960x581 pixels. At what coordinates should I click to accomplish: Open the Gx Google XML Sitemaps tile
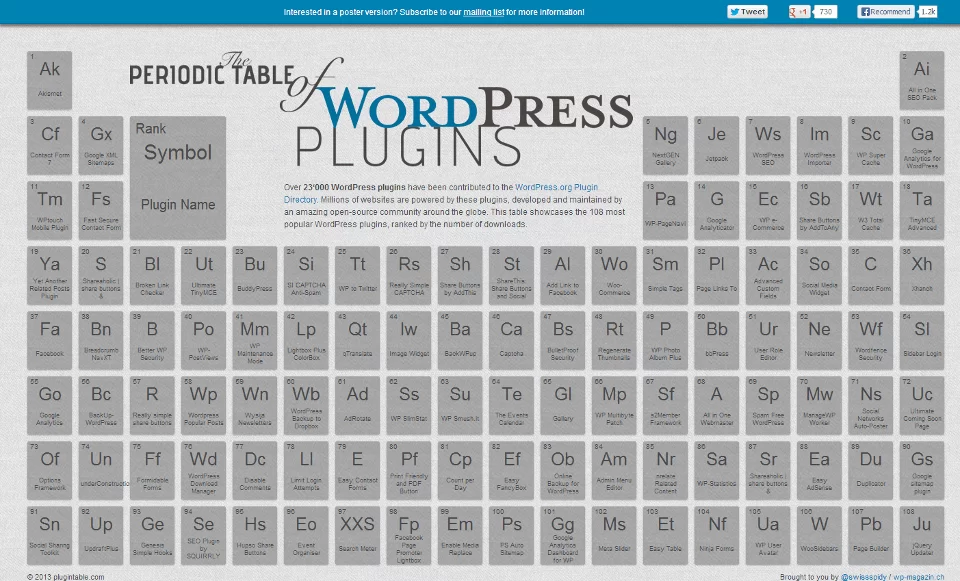coord(101,145)
